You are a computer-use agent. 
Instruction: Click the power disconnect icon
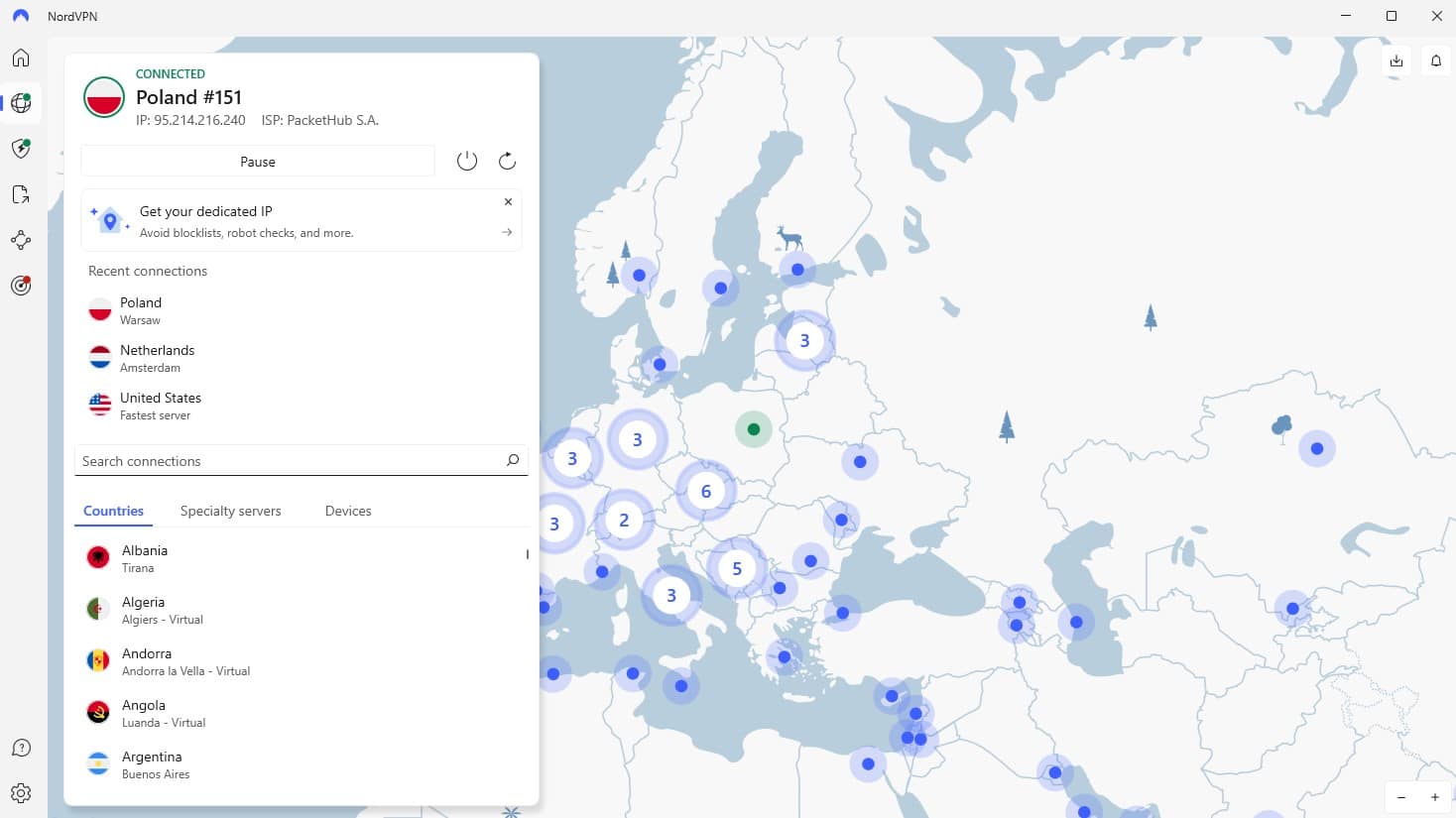click(467, 161)
